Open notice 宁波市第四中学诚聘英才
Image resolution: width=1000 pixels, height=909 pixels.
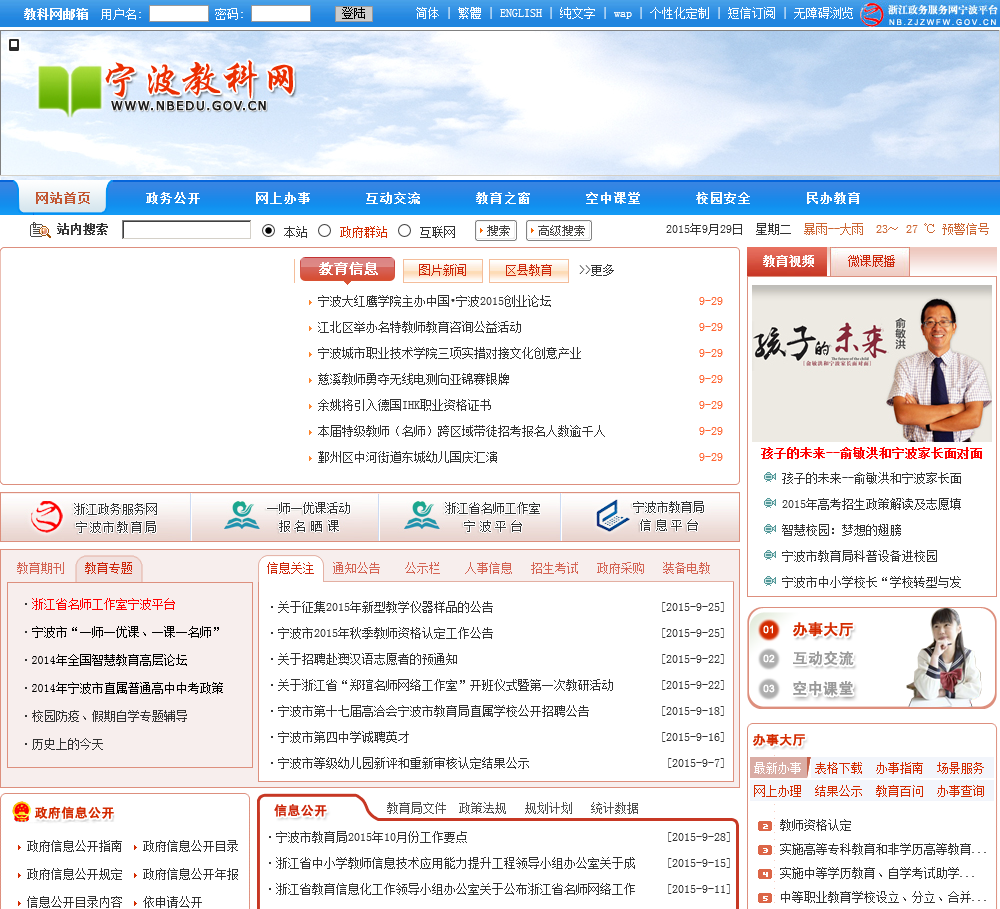[x=343, y=737]
